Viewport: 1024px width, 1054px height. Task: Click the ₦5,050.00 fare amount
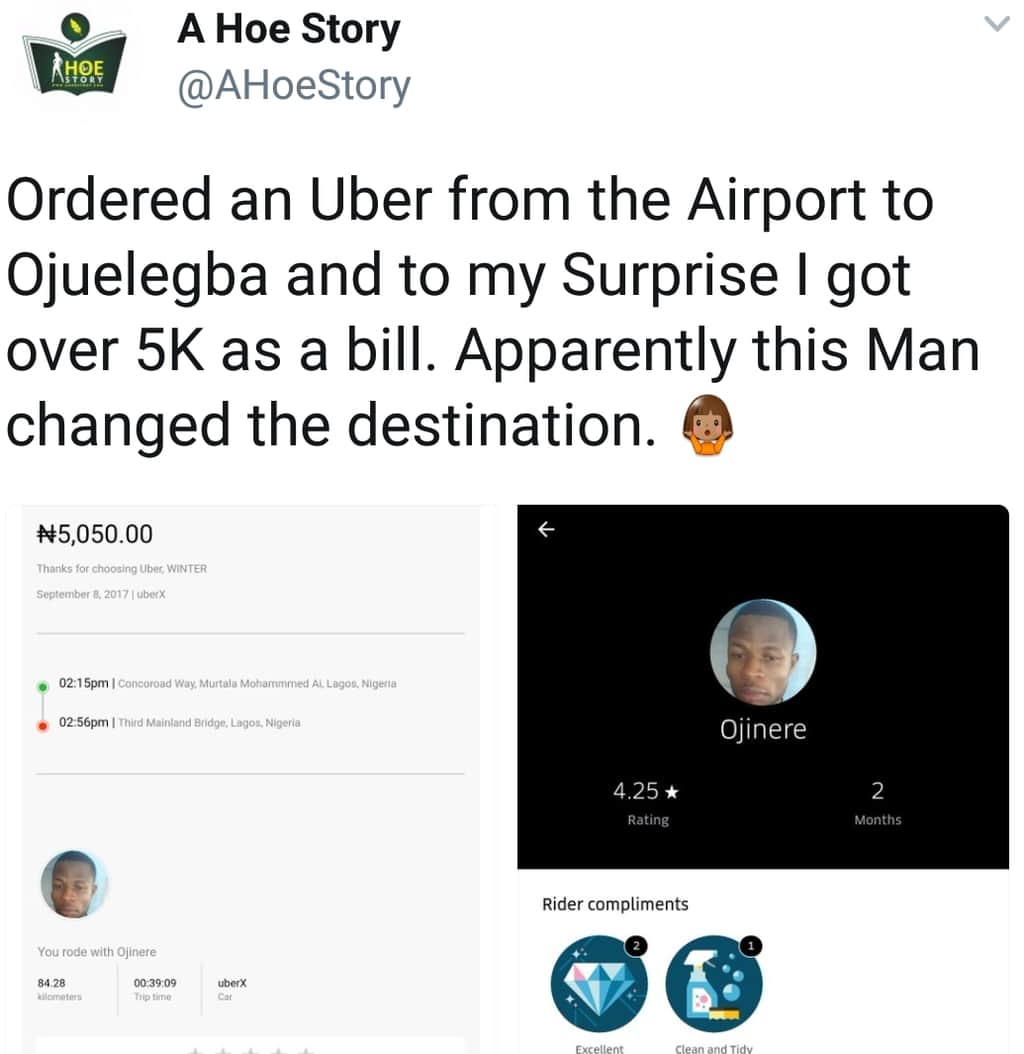[95, 534]
